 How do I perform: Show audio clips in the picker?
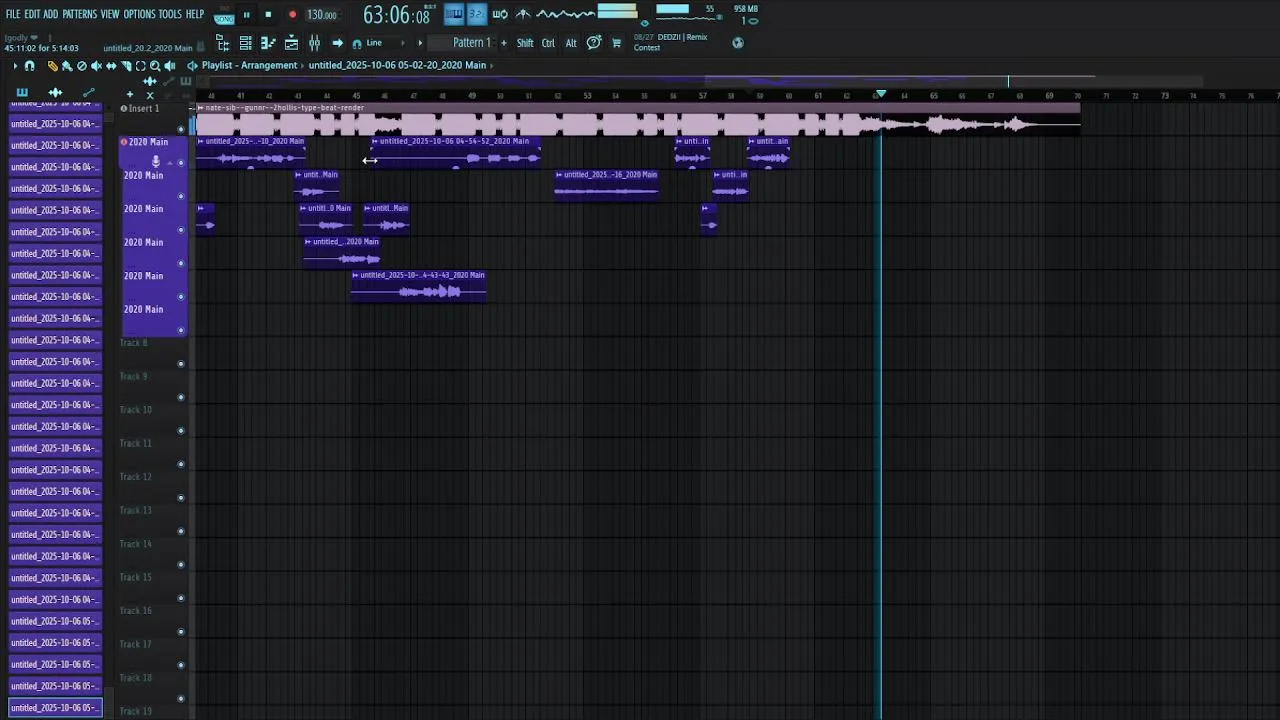click(55, 92)
